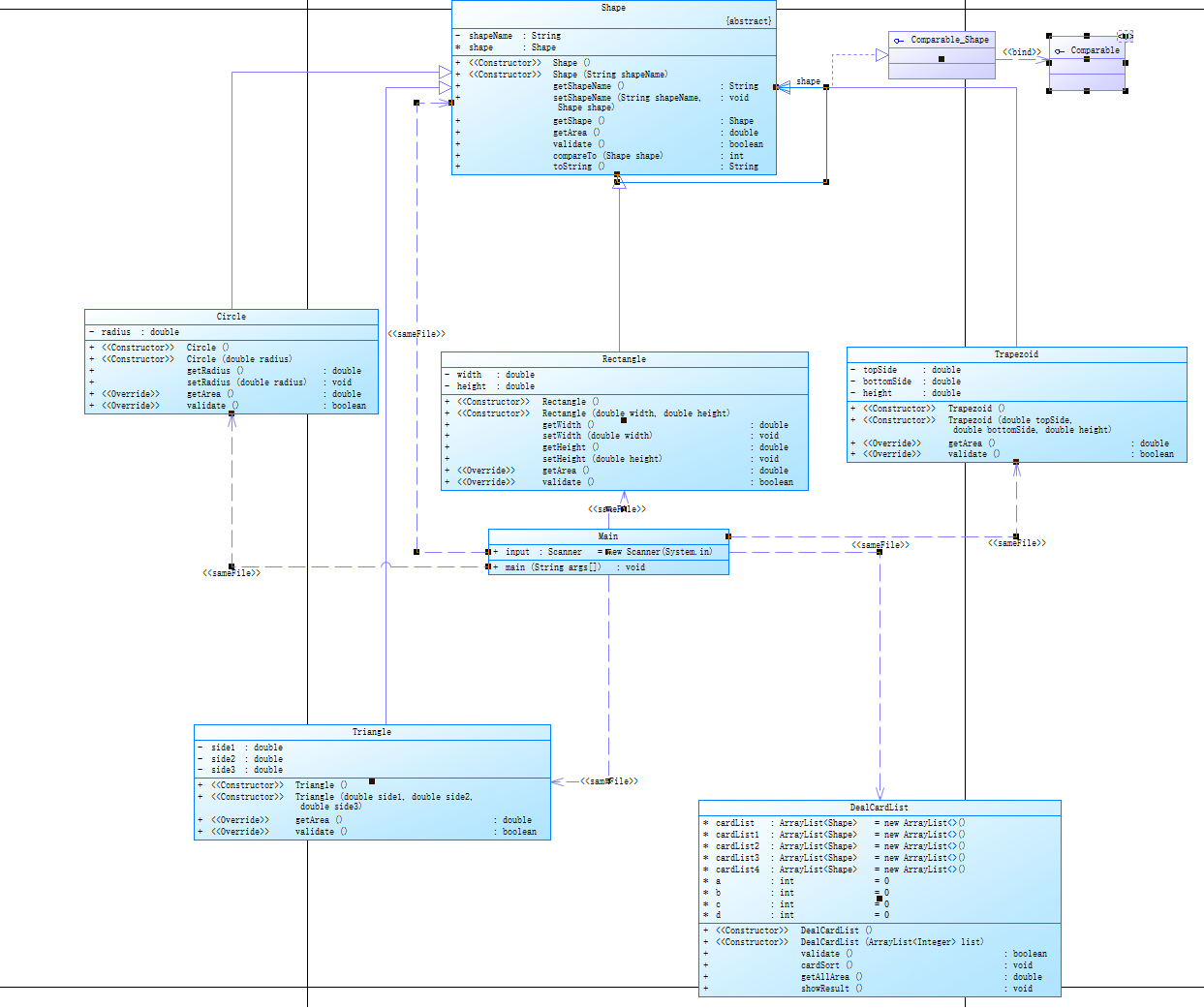Select the Main class title
The height and width of the screenshot is (1008, 1204).
pyautogui.click(x=608, y=536)
